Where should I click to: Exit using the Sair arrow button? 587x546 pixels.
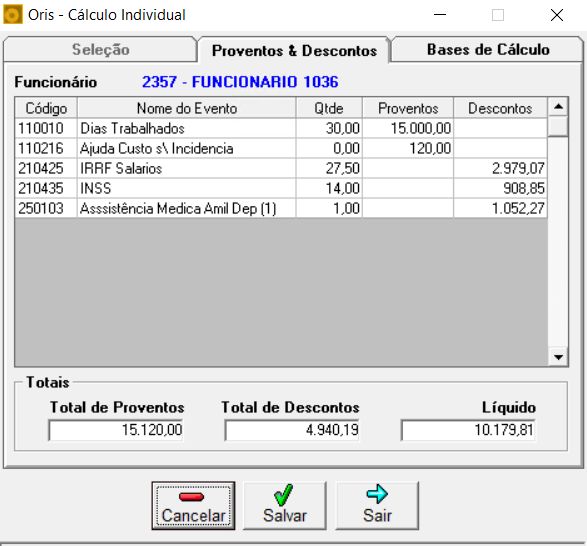click(x=377, y=506)
